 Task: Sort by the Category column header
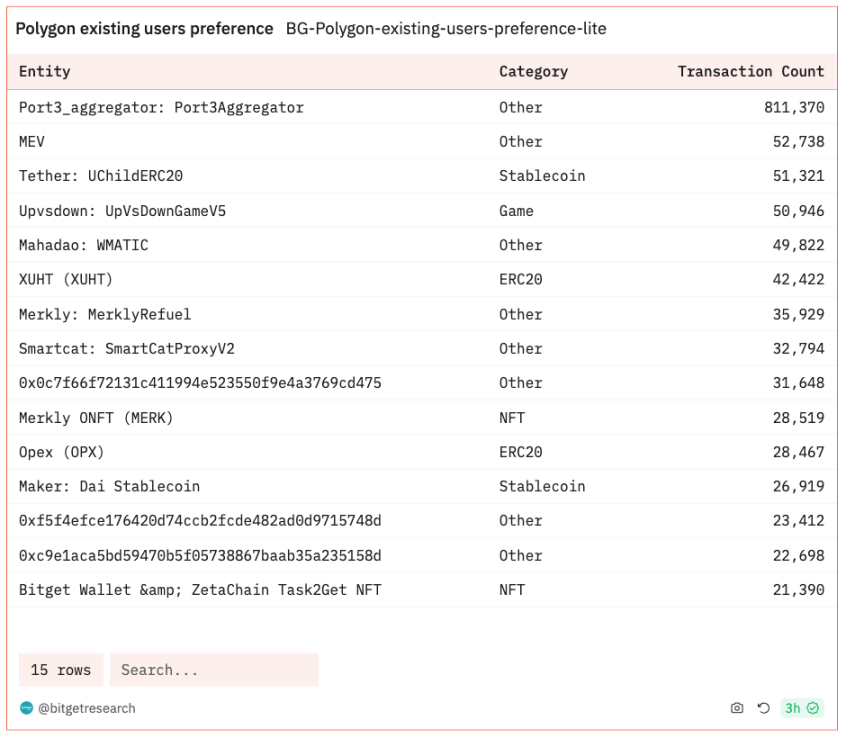533,72
